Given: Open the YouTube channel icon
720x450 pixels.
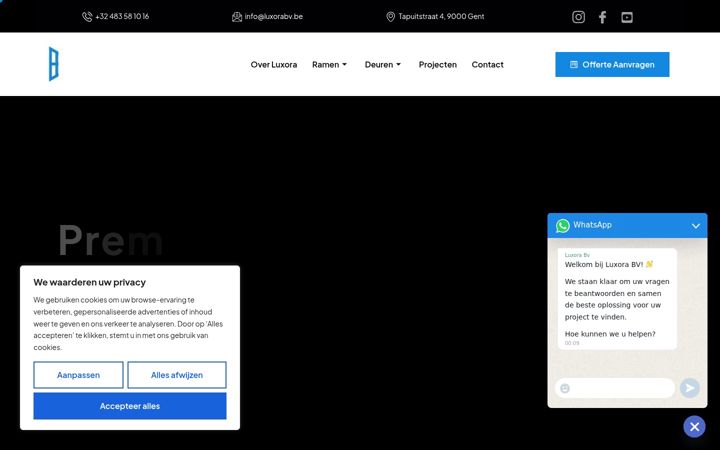Looking at the screenshot, I should point(627,17).
